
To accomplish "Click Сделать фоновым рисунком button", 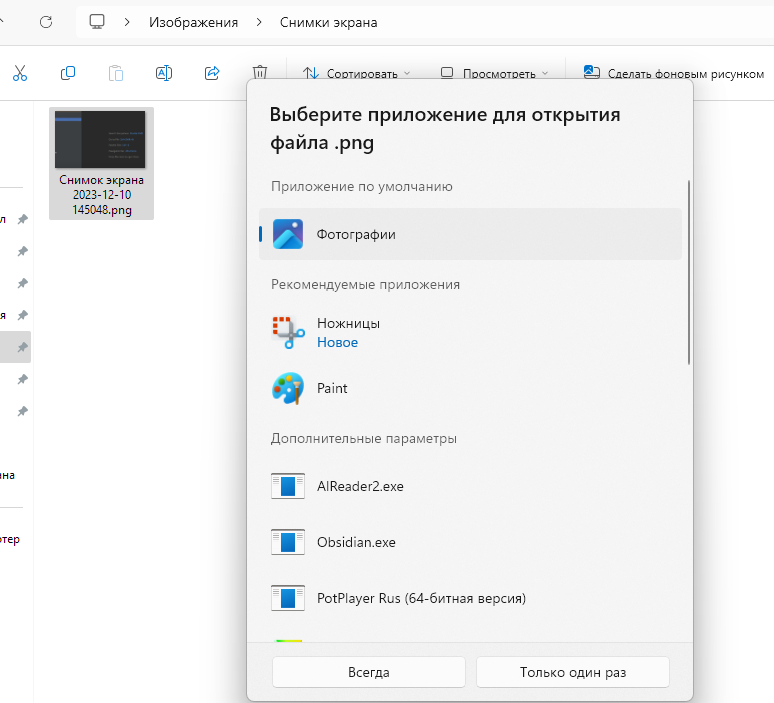I will tap(674, 73).
